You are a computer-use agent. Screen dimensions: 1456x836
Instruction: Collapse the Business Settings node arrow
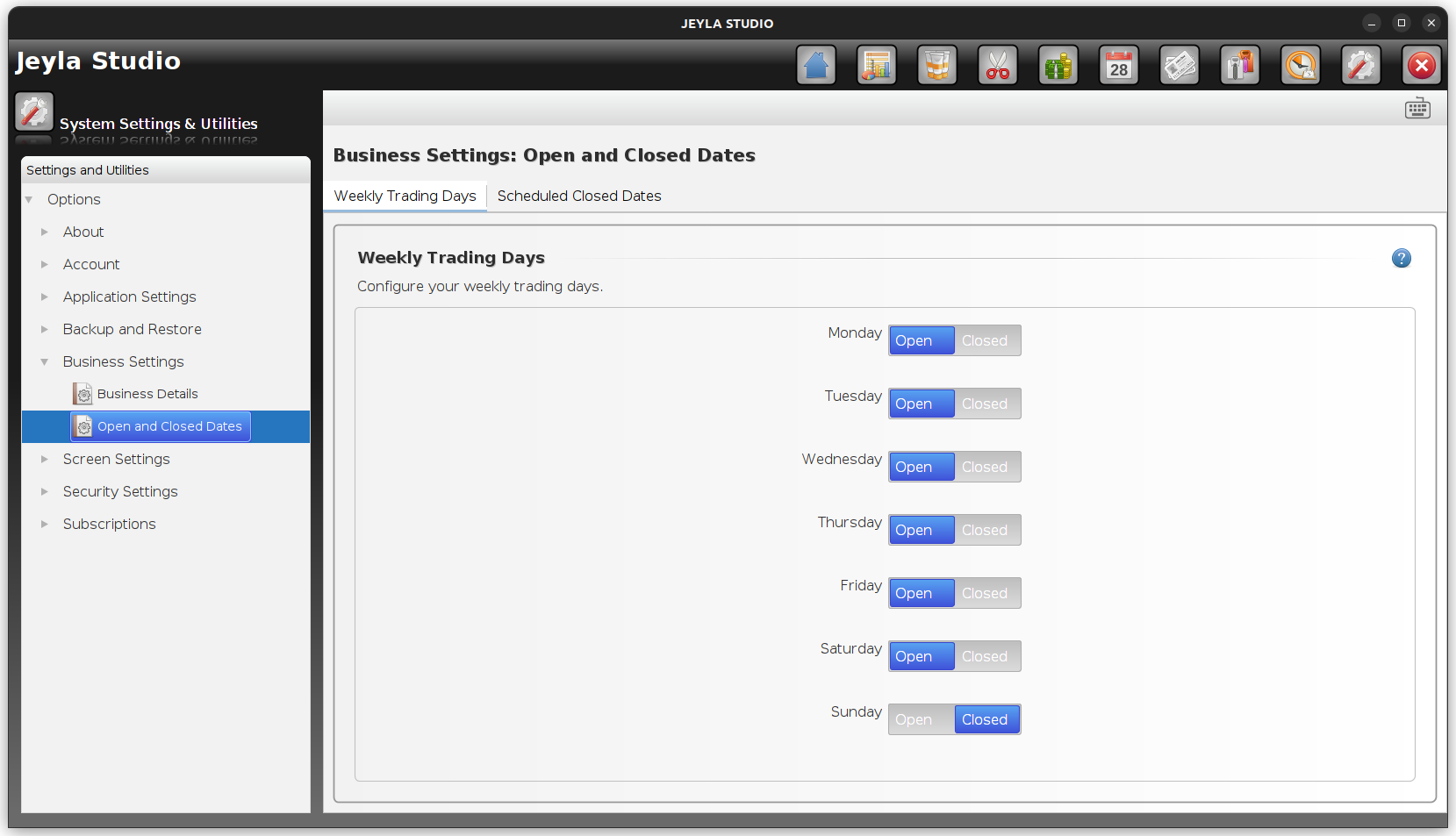pyautogui.click(x=45, y=362)
